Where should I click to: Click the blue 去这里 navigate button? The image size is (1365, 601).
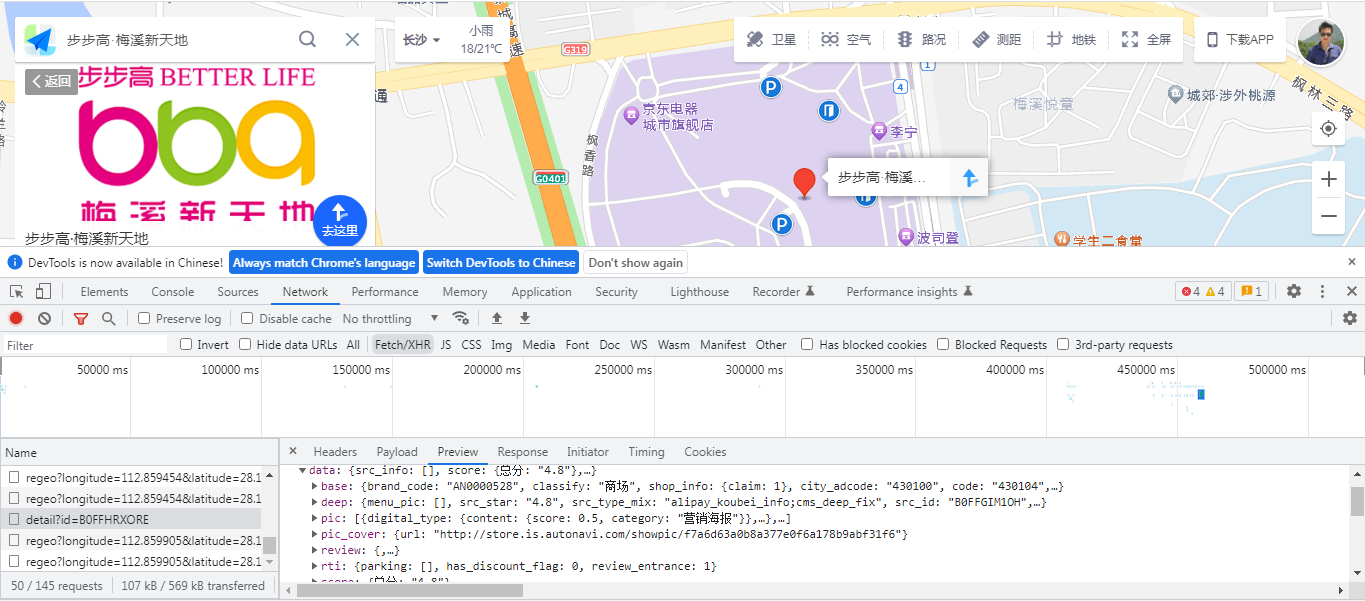[340, 221]
